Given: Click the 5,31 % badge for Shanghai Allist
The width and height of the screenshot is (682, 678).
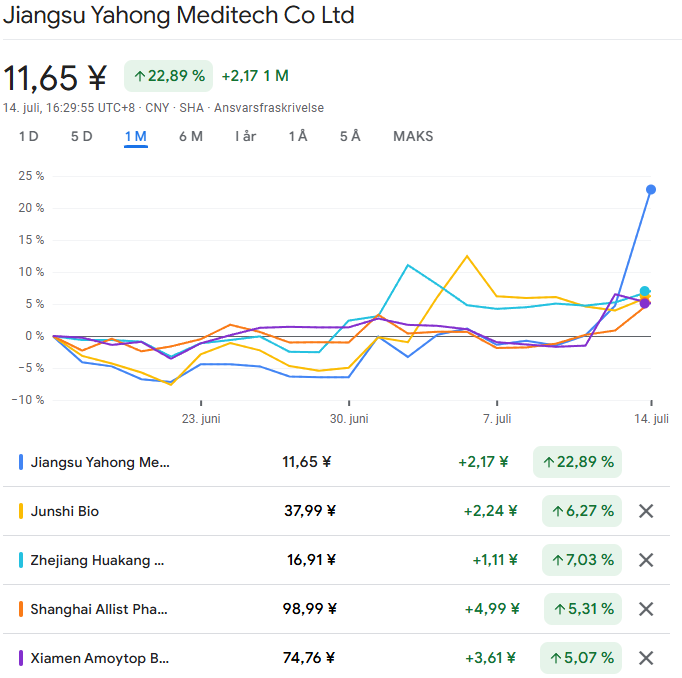Looking at the screenshot, I should click(x=583, y=609).
